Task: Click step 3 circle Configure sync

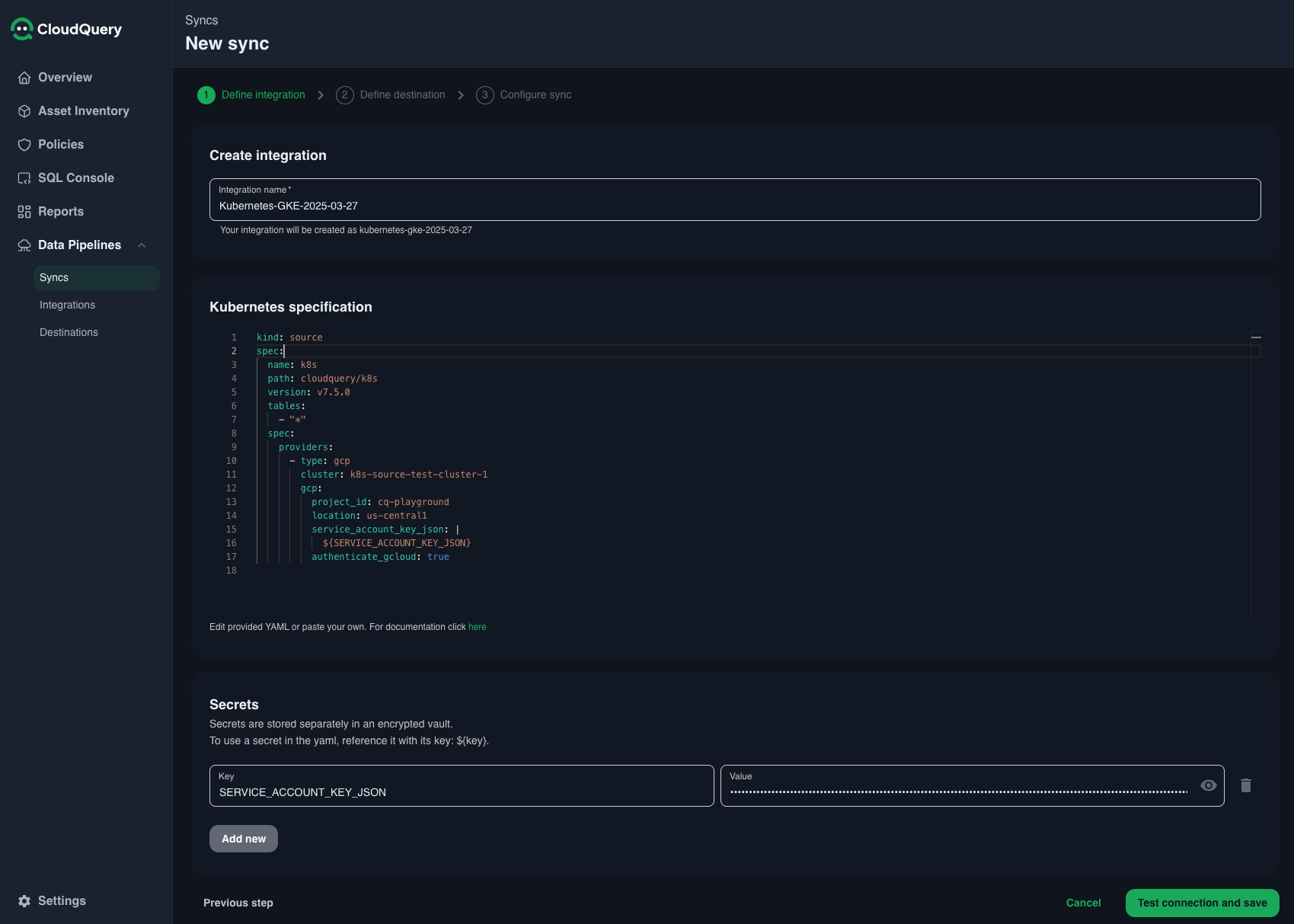Action: click(485, 95)
